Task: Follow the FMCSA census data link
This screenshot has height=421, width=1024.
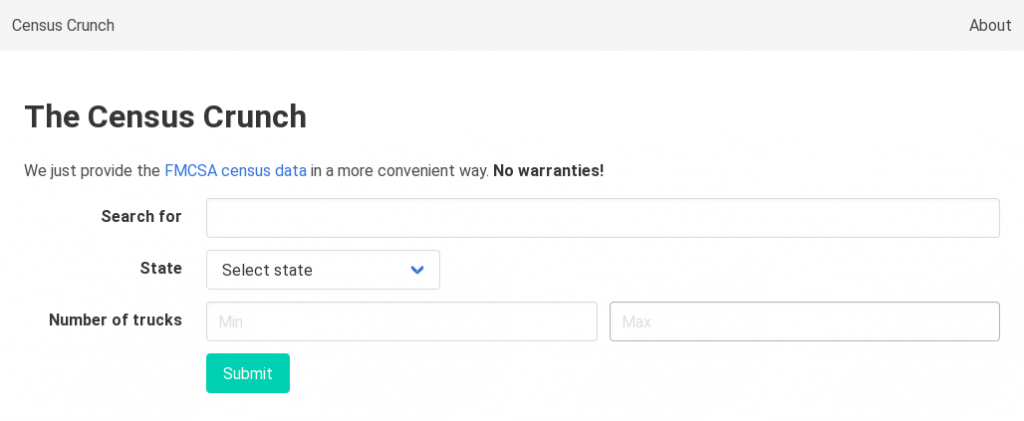Action: pyautogui.click(x=235, y=170)
